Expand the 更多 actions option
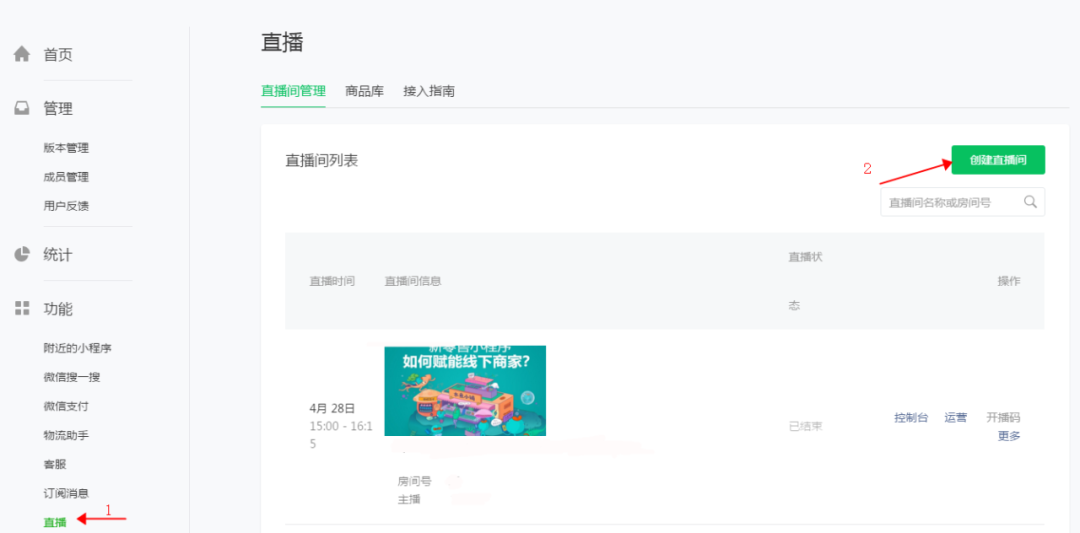1080x533 pixels. 1008,436
